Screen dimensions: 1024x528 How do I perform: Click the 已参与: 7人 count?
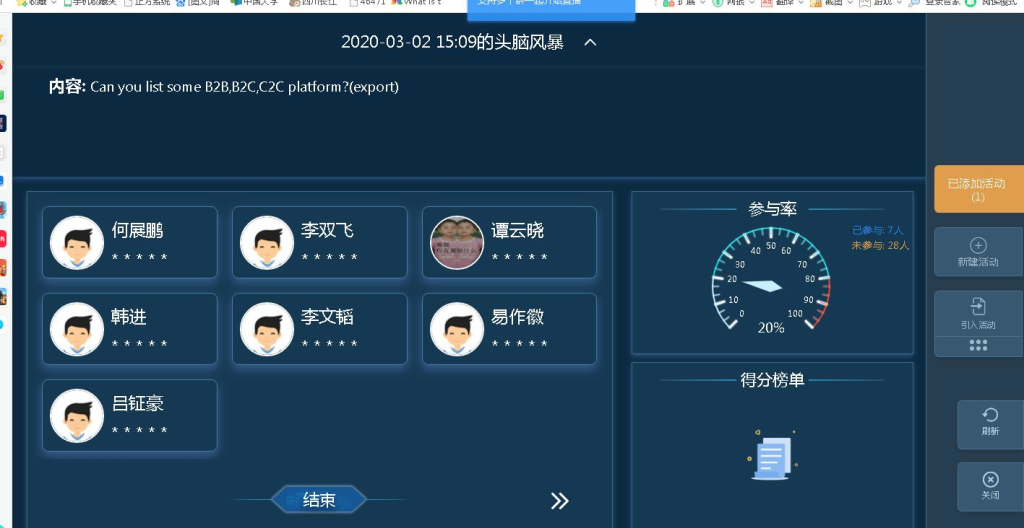(x=878, y=230)
